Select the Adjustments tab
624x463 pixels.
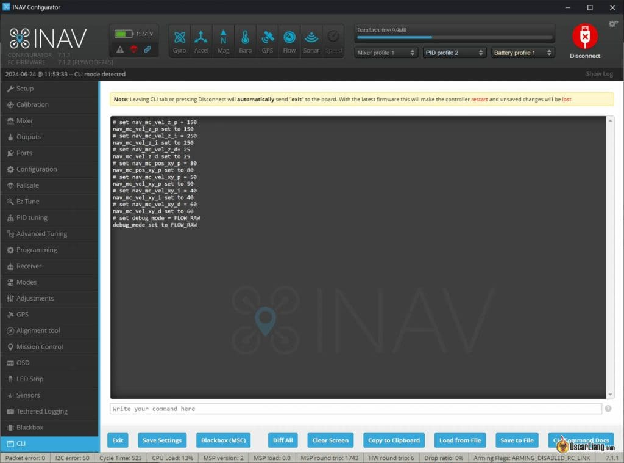click(x=49, y=298)
